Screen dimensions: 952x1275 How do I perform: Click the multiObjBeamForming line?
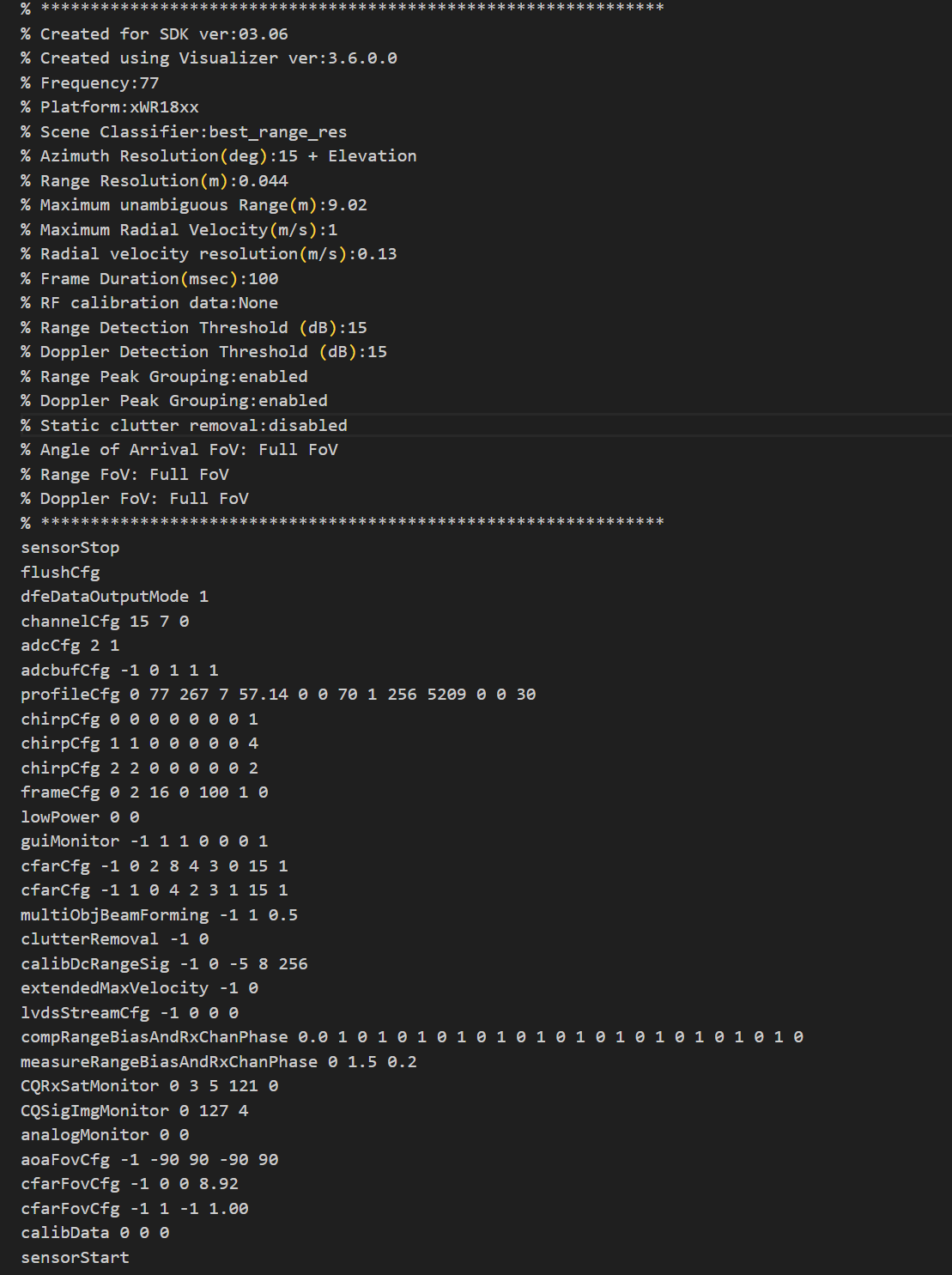pyautogui.click(x=159, y=915)
